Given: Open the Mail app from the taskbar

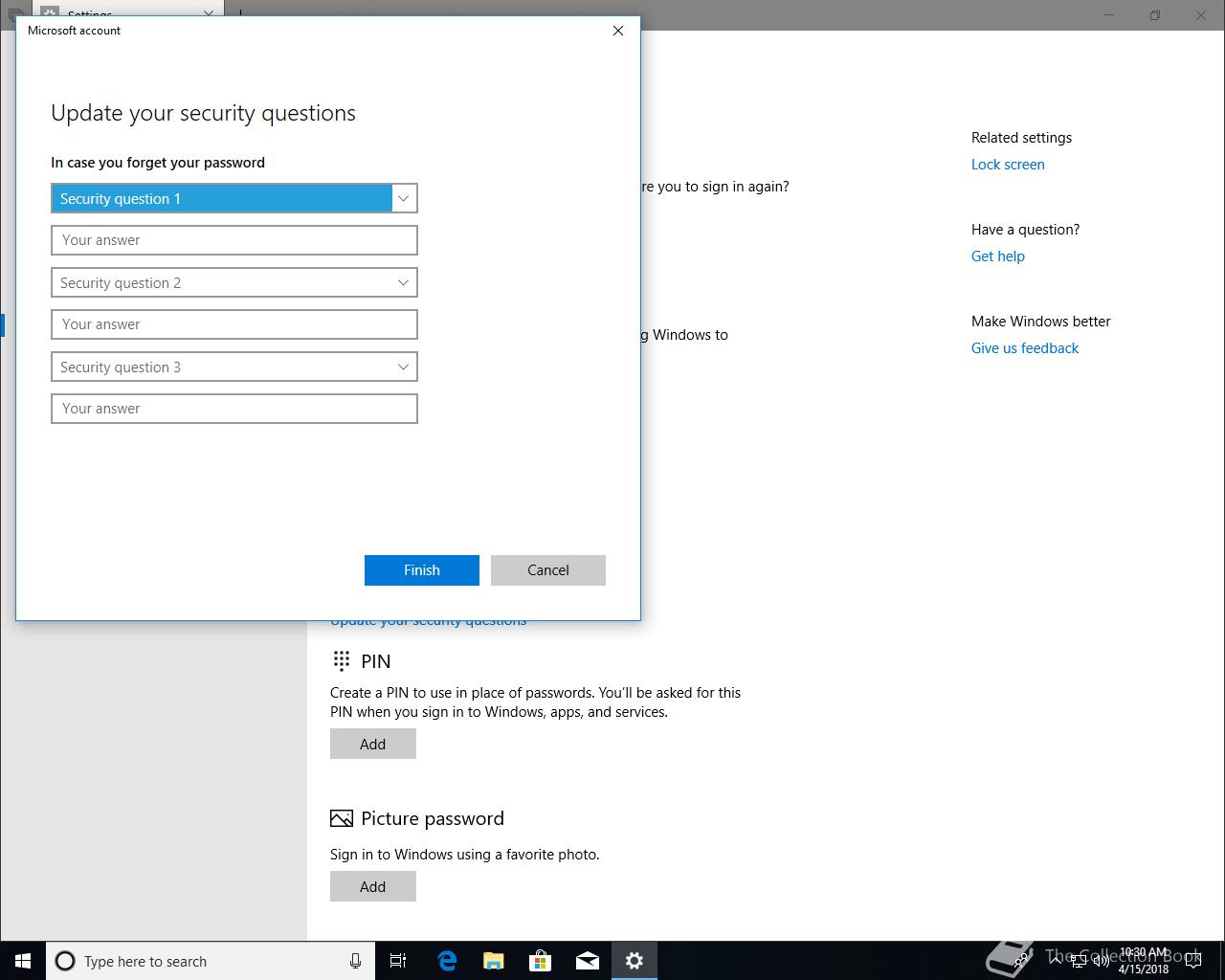Looking at the screenshot, I should (x=588, y=961).
